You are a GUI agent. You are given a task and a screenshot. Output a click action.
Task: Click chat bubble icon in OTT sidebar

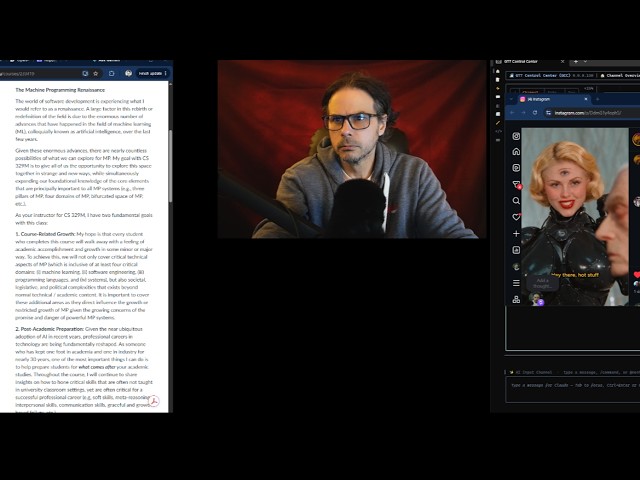click(498, 97)
